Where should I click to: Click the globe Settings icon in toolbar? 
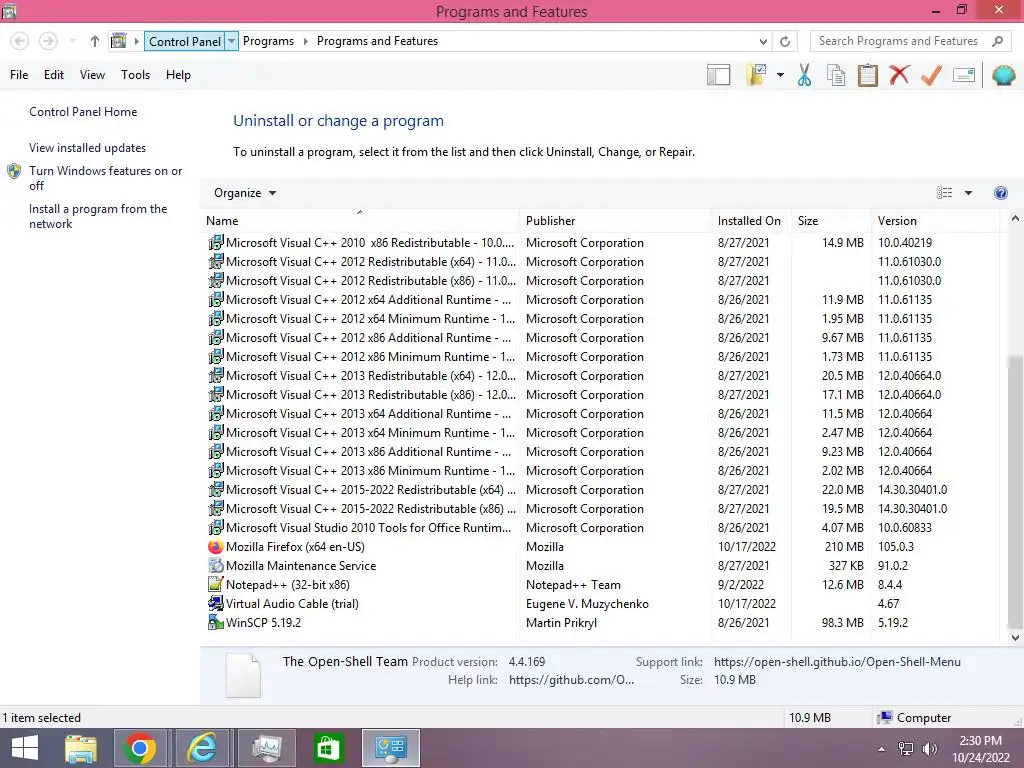(x=1003, y=75)
